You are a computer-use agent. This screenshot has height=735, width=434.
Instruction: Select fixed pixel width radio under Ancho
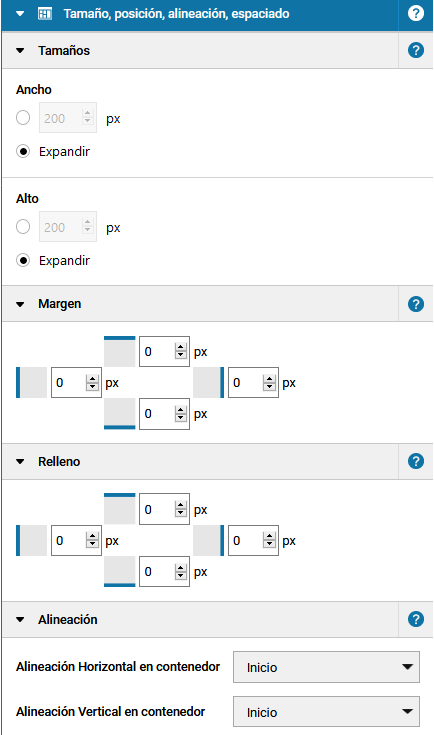pyautogui.click(x=23, y=118)
